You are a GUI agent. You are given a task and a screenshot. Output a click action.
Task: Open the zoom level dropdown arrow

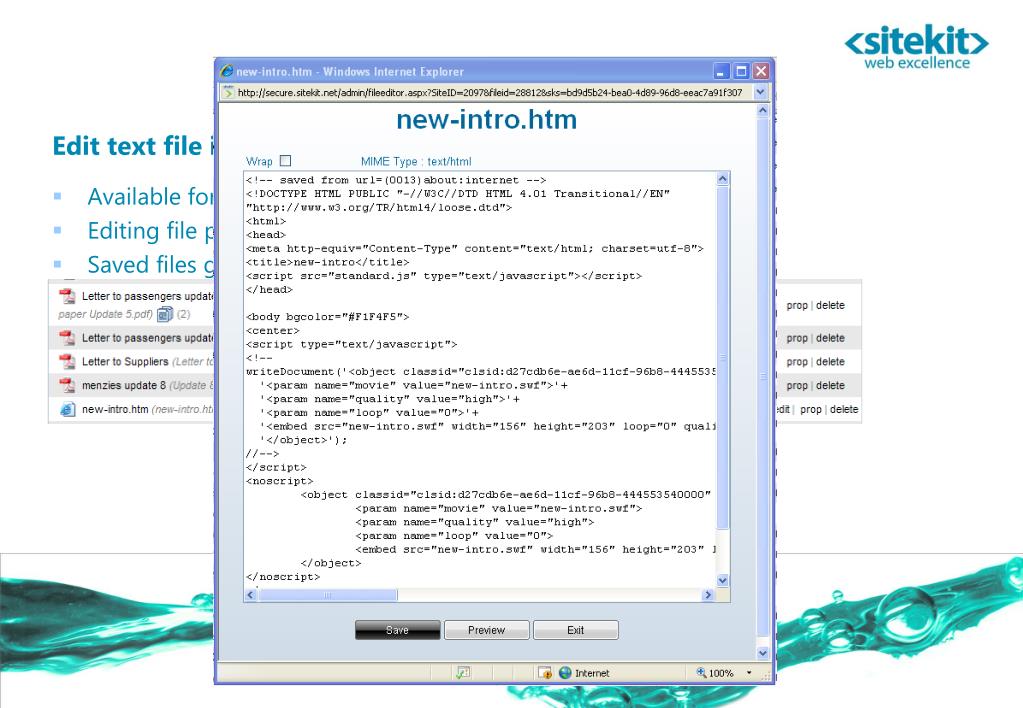pyautogui.click(x=749, y=673)
